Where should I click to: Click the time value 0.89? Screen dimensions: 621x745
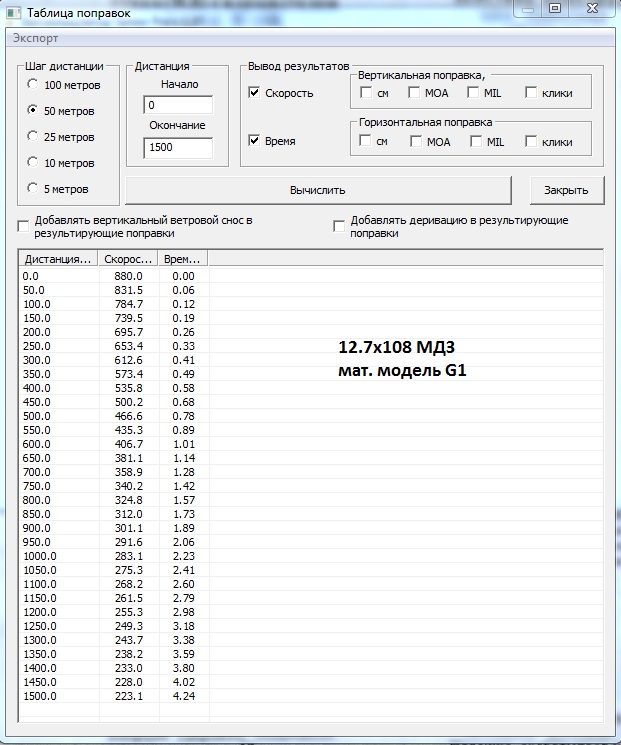click(183, 430)
